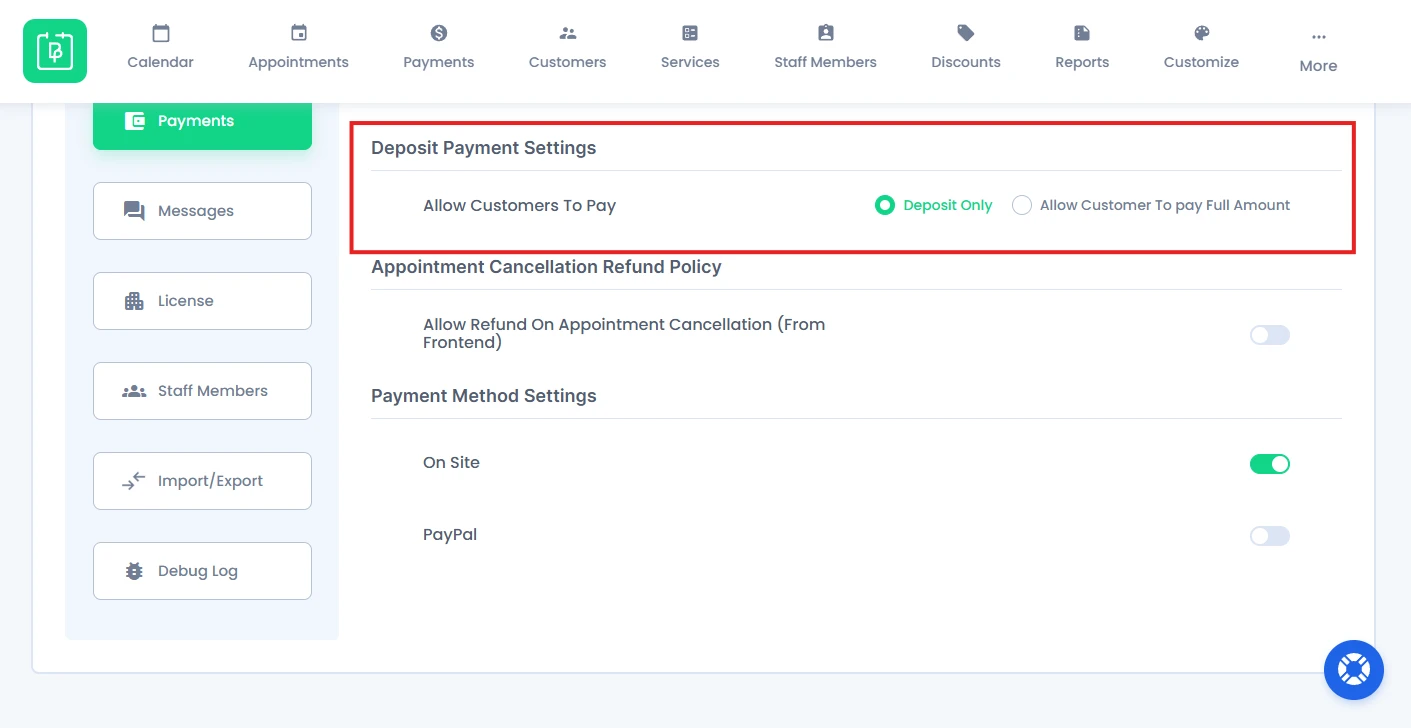Click the Customize palette icon
The width and height of the screenshot is (1411, 728).
click(1202, 33)
